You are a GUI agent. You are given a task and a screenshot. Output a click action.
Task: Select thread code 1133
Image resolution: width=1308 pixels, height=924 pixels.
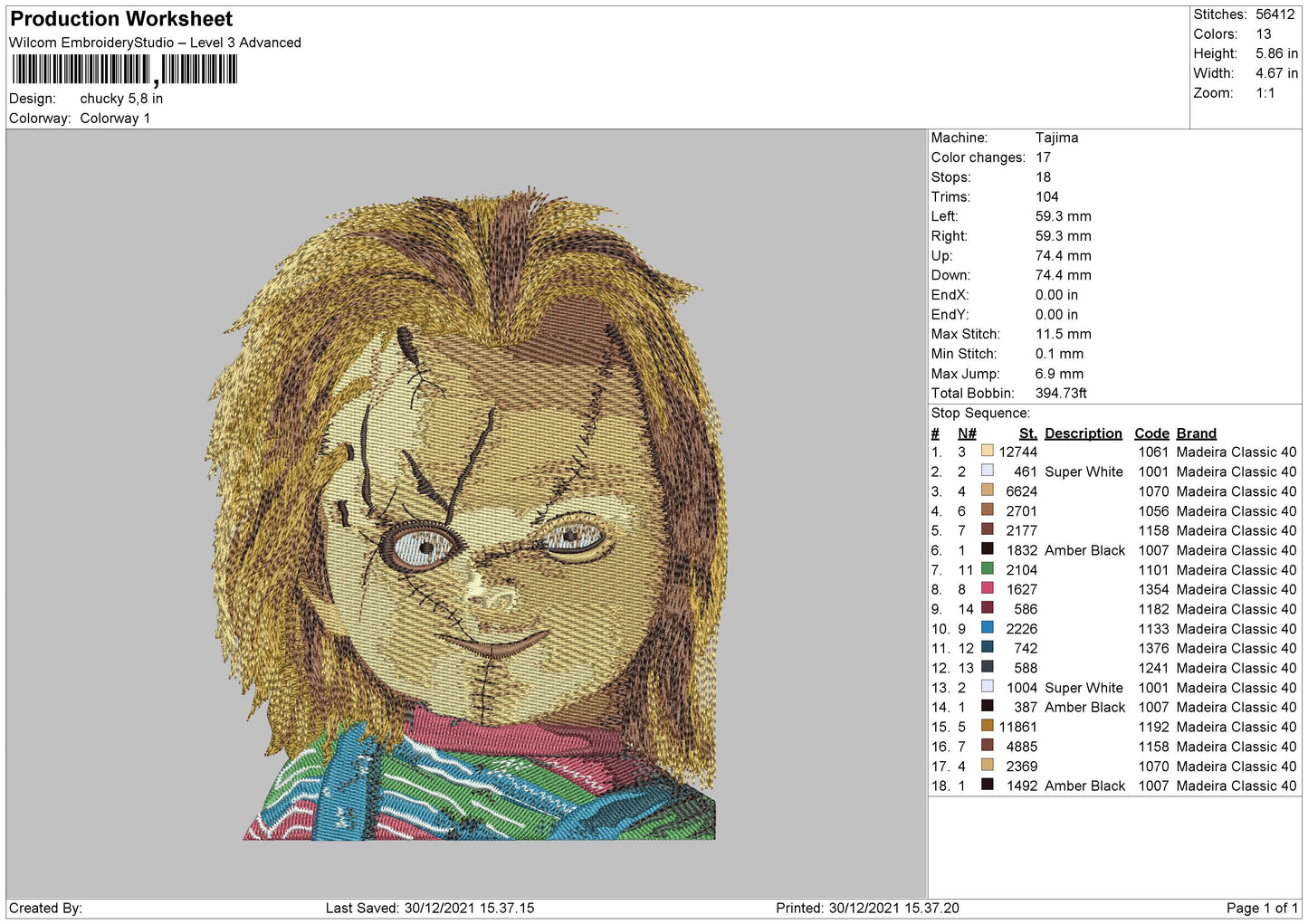pos(1153,629)
